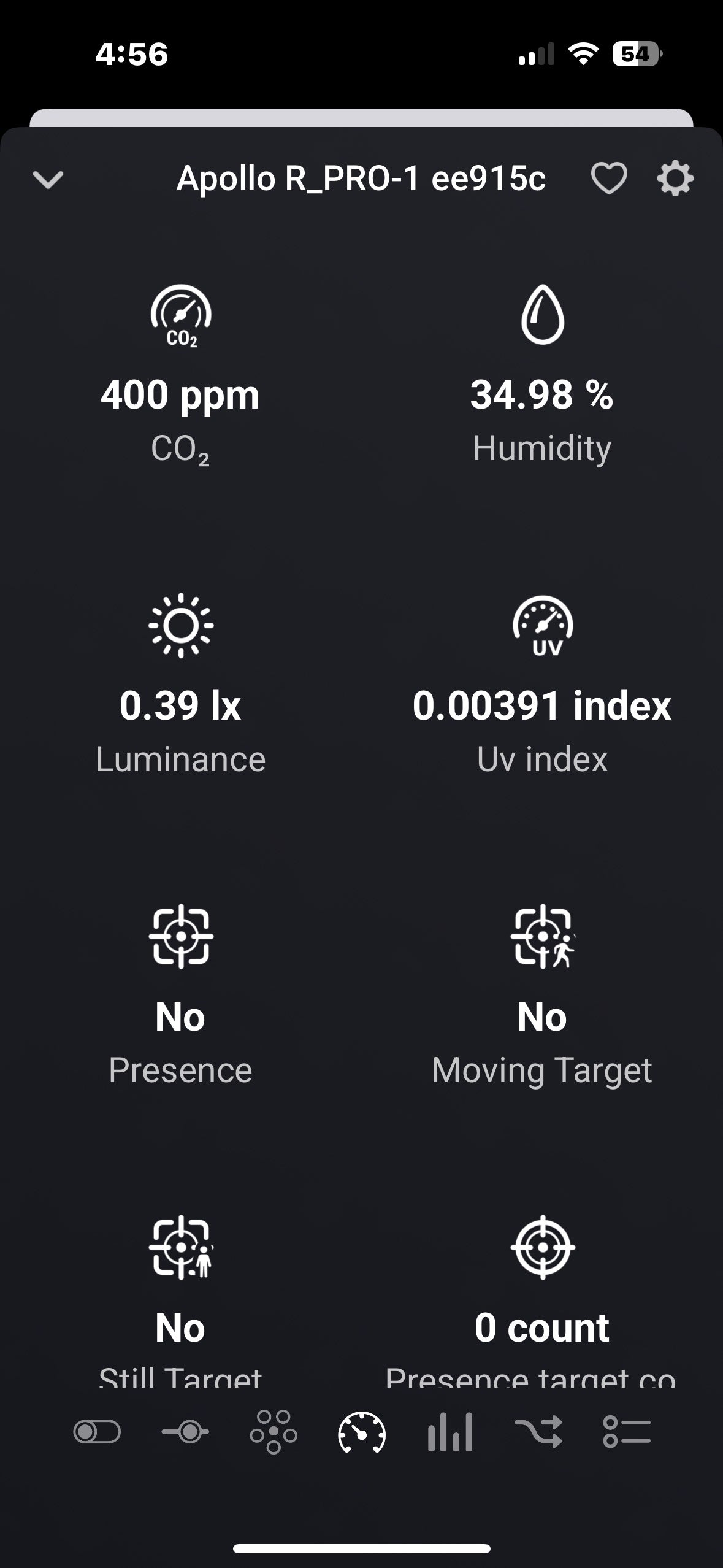Tap the Apollo R_PRO-1 ee915c title
Image resolution: width=723 pixels, height=1568 pixels.
pos(361,179)
